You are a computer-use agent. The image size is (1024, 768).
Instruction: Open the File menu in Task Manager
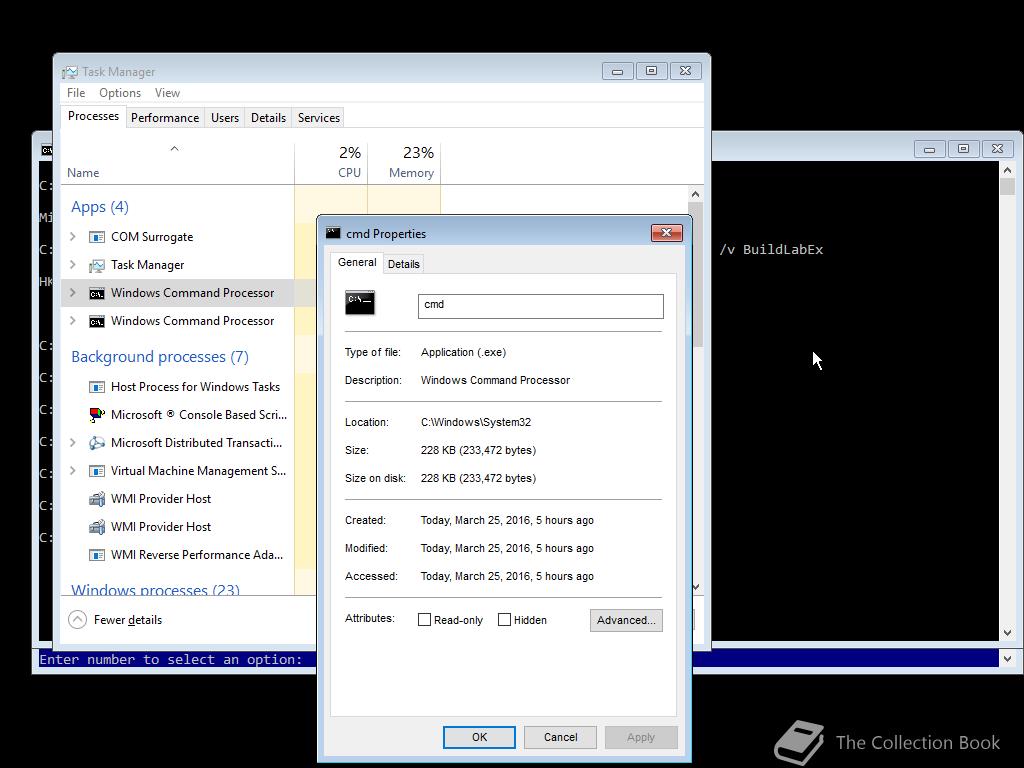click(x=76, y=93)
